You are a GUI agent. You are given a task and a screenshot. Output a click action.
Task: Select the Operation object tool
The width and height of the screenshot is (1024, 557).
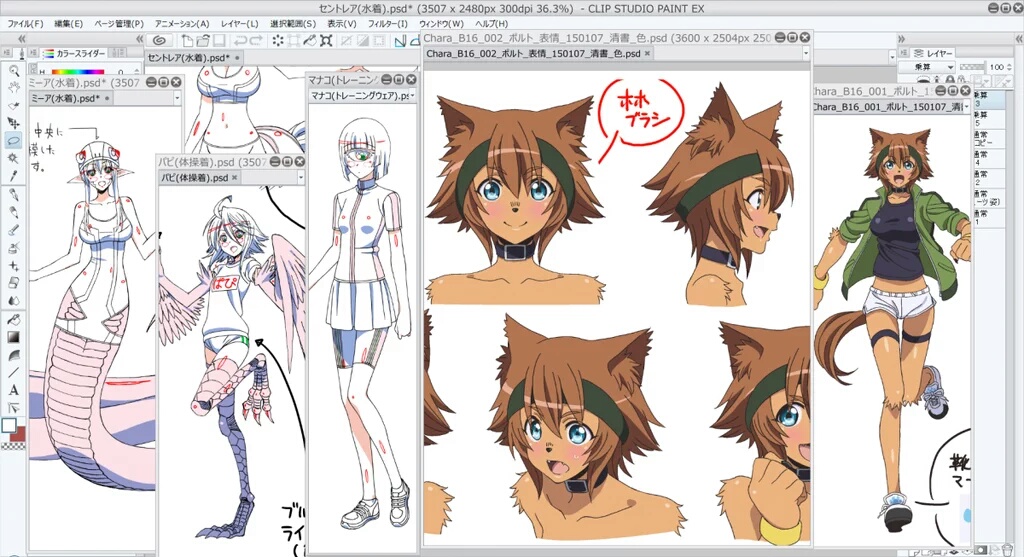13,106
